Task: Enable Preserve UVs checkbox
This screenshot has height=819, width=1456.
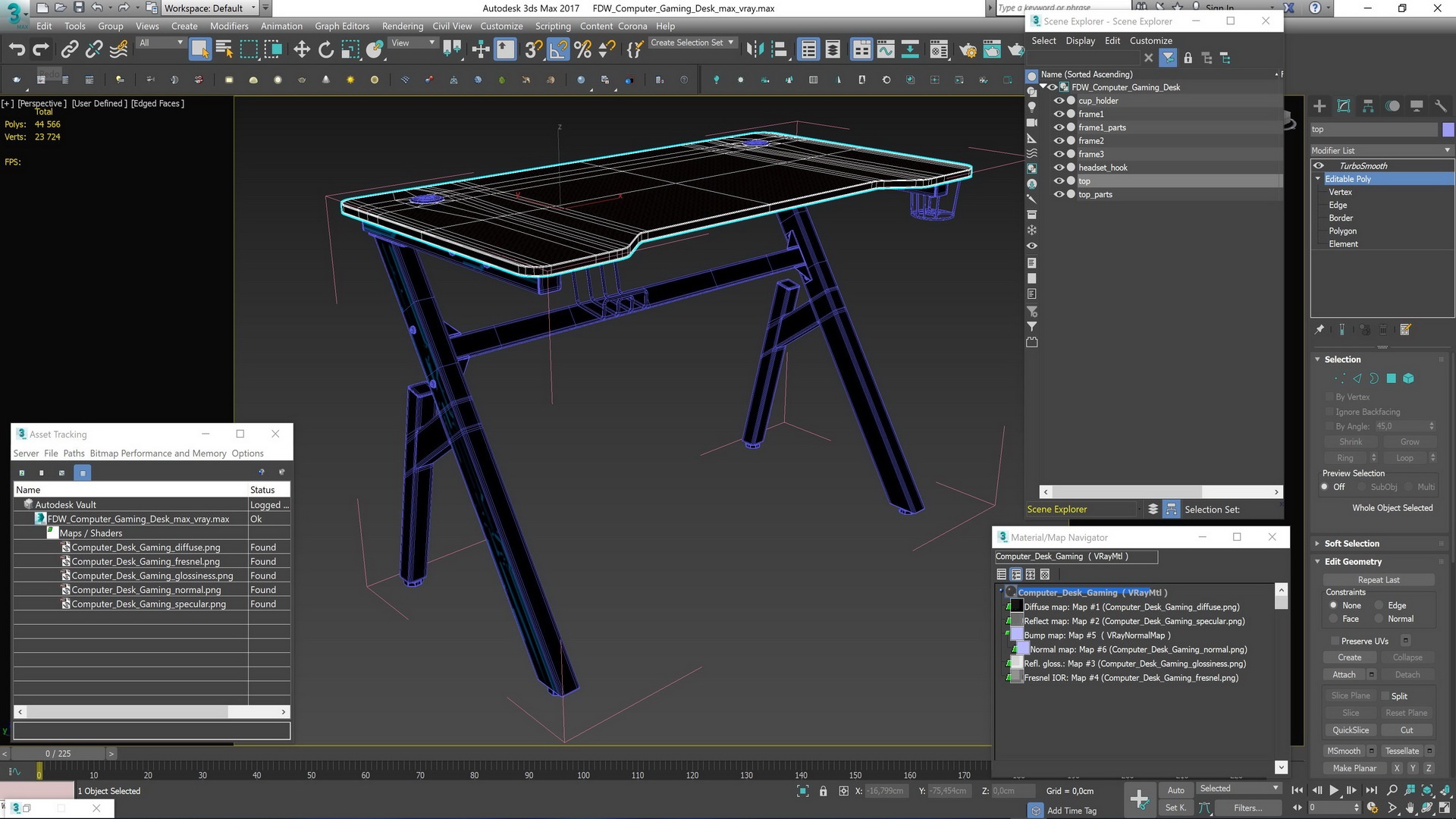Action: tap(1335, 641)
